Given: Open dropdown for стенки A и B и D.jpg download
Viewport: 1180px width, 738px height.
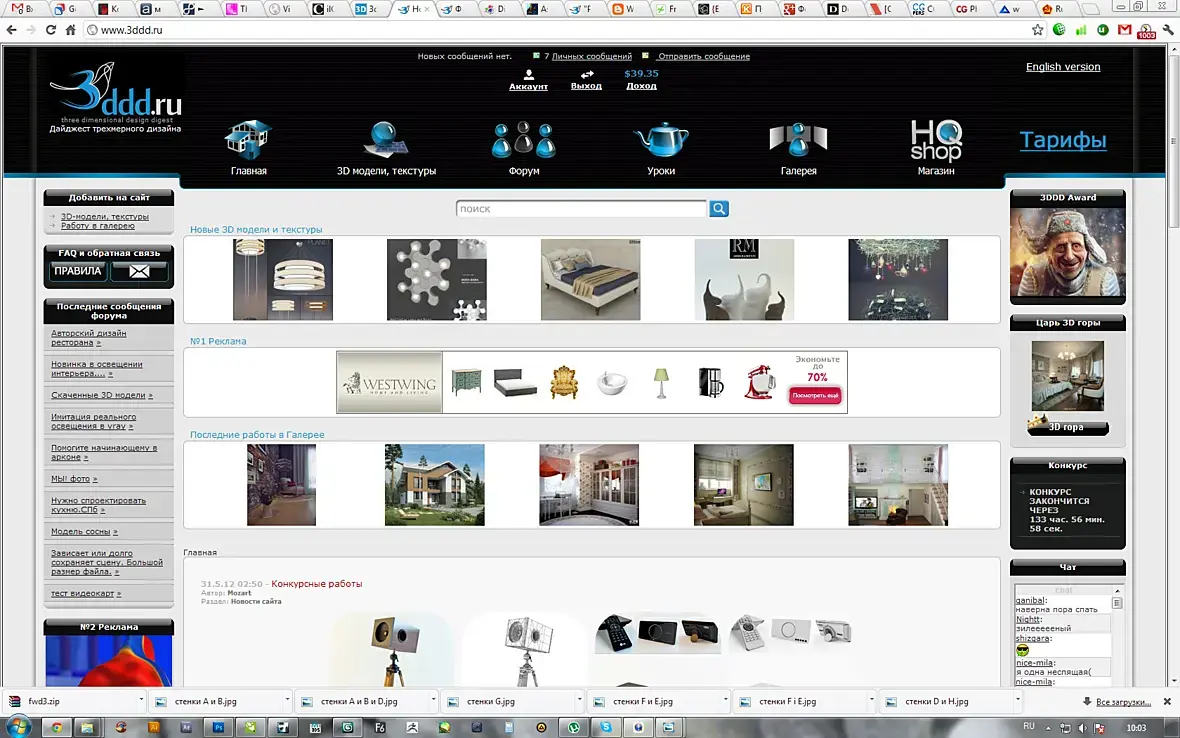Looking at the screenshot, I should (433, 700).
